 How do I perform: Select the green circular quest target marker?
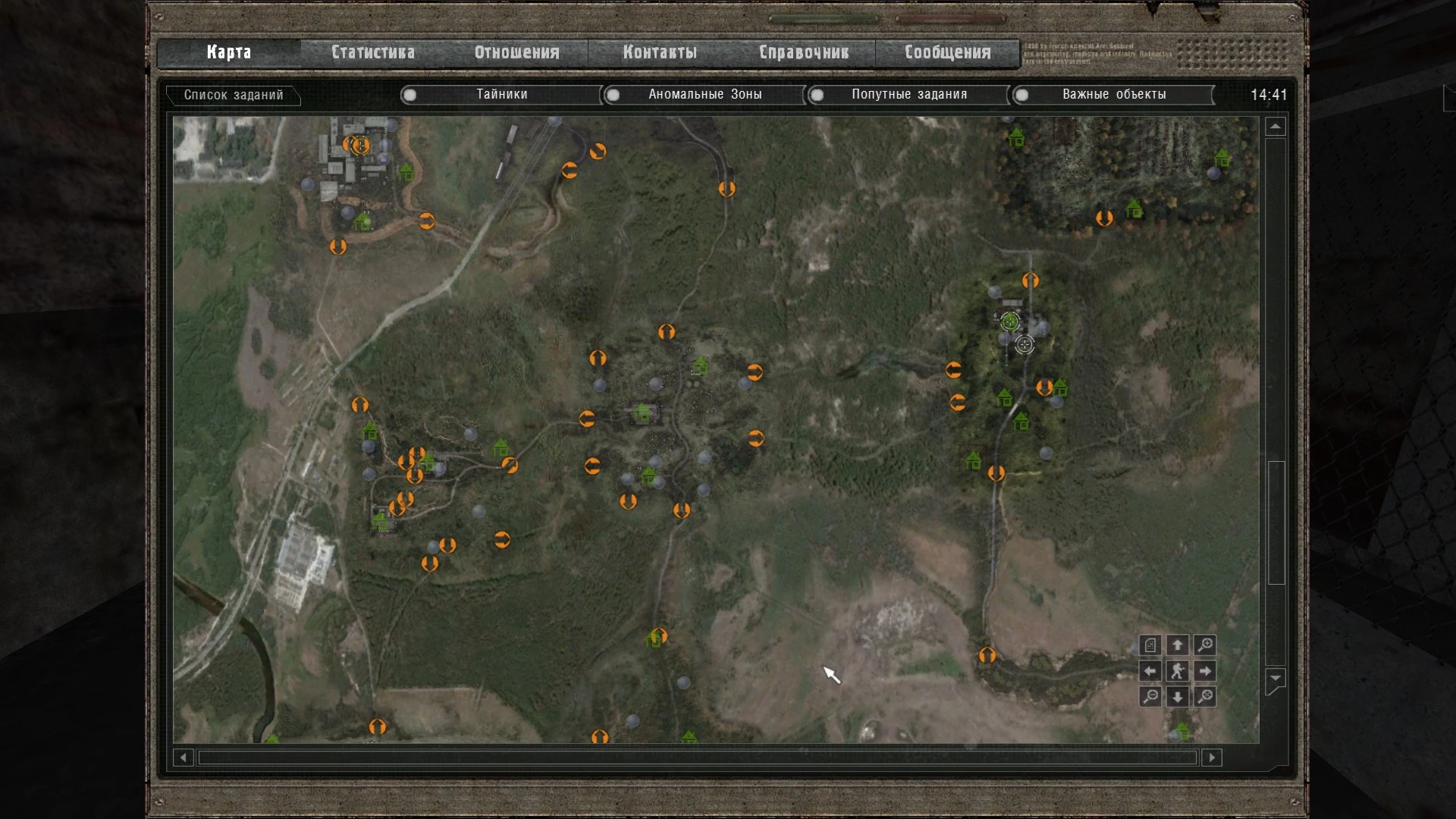tap(1009, 322)
